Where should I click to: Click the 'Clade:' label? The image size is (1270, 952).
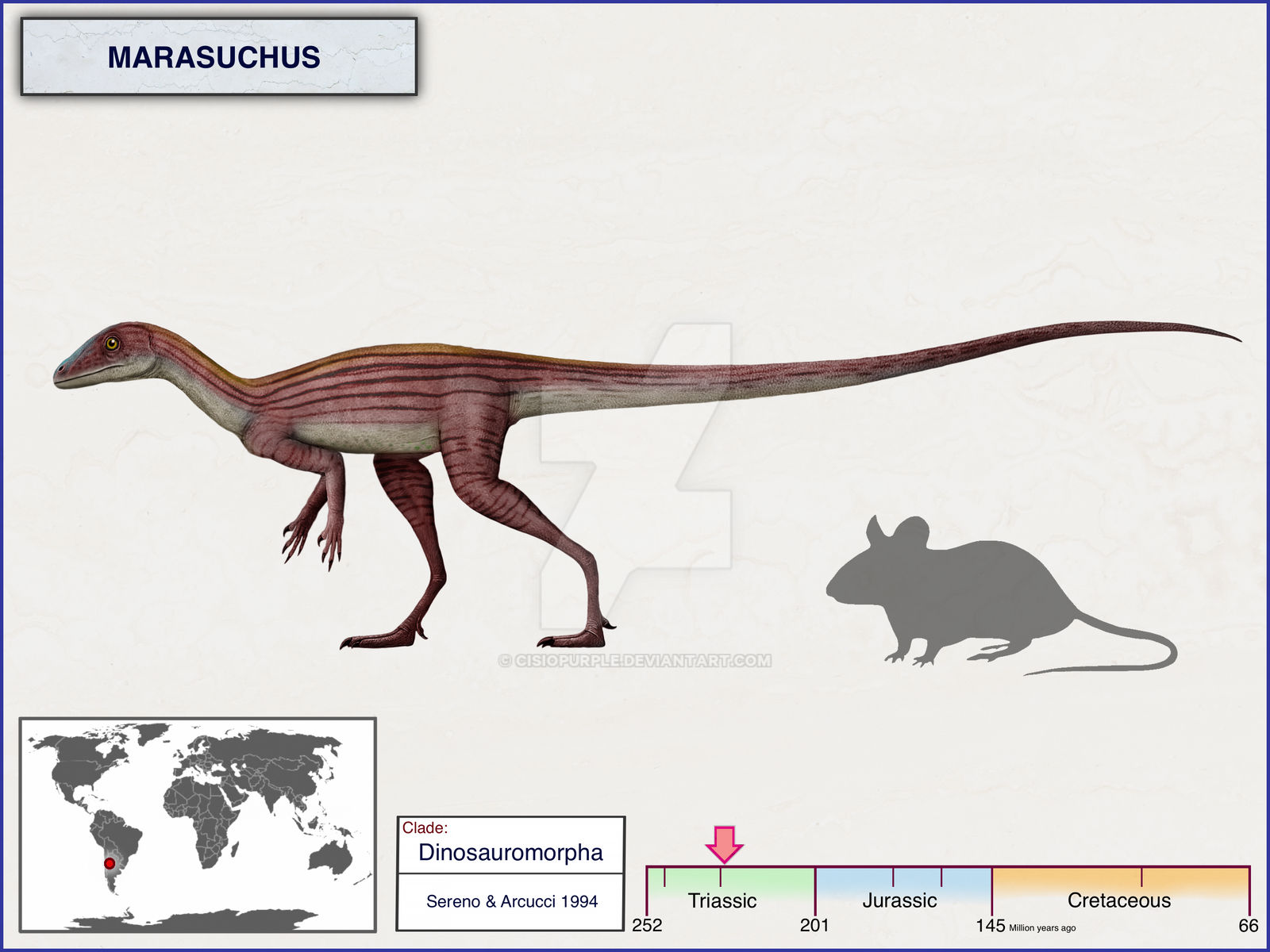425,827
